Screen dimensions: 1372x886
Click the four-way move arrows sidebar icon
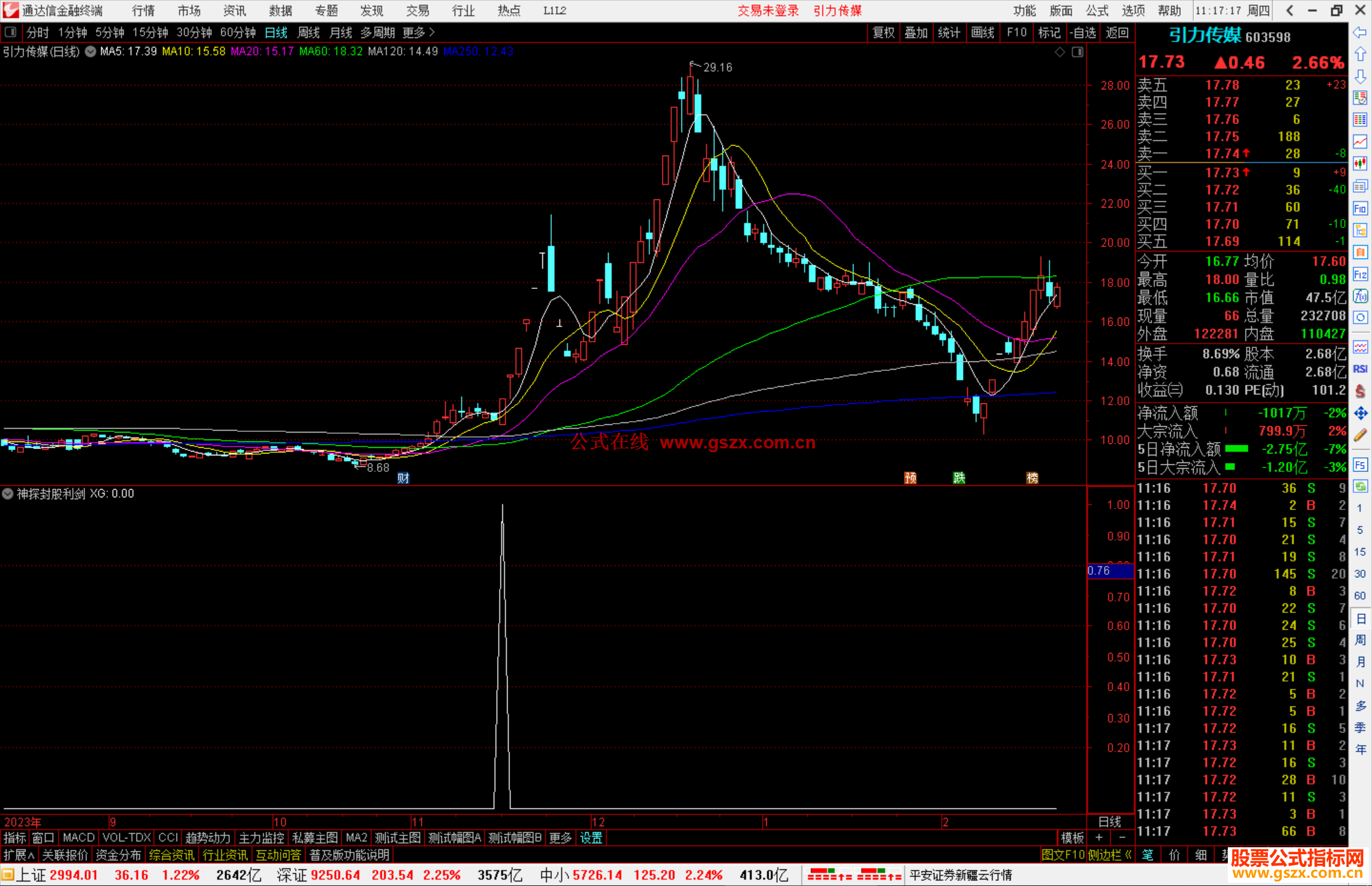(1360, 413)
